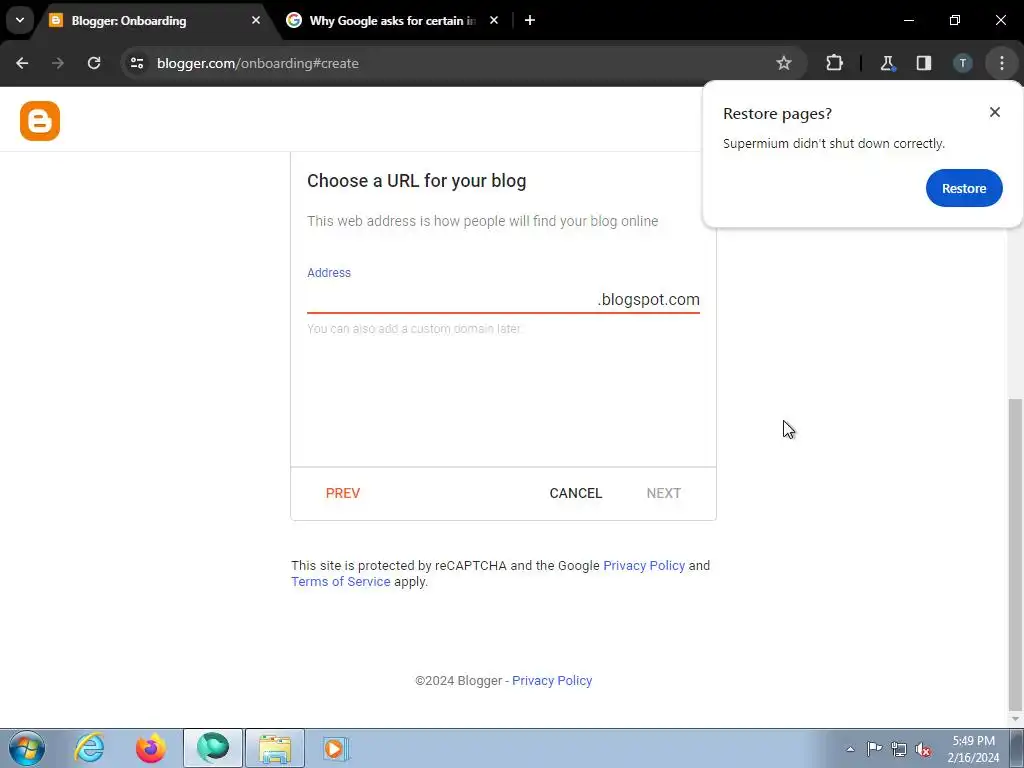Click PREV to go back

click(x=343, y=493)
